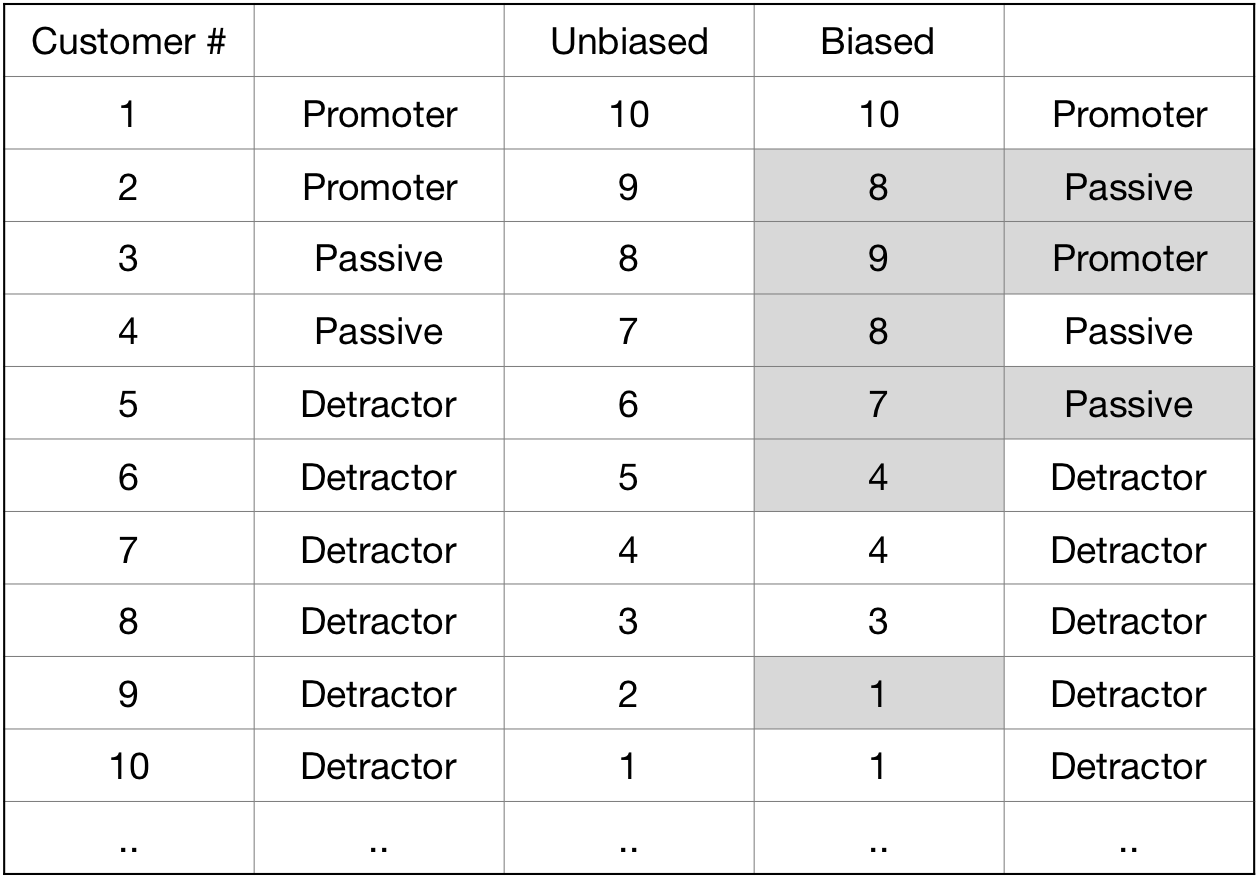The image size is (1258, 879).
Task: Select the biased score 3 for customer 8
Action: (x=878, y=621)
